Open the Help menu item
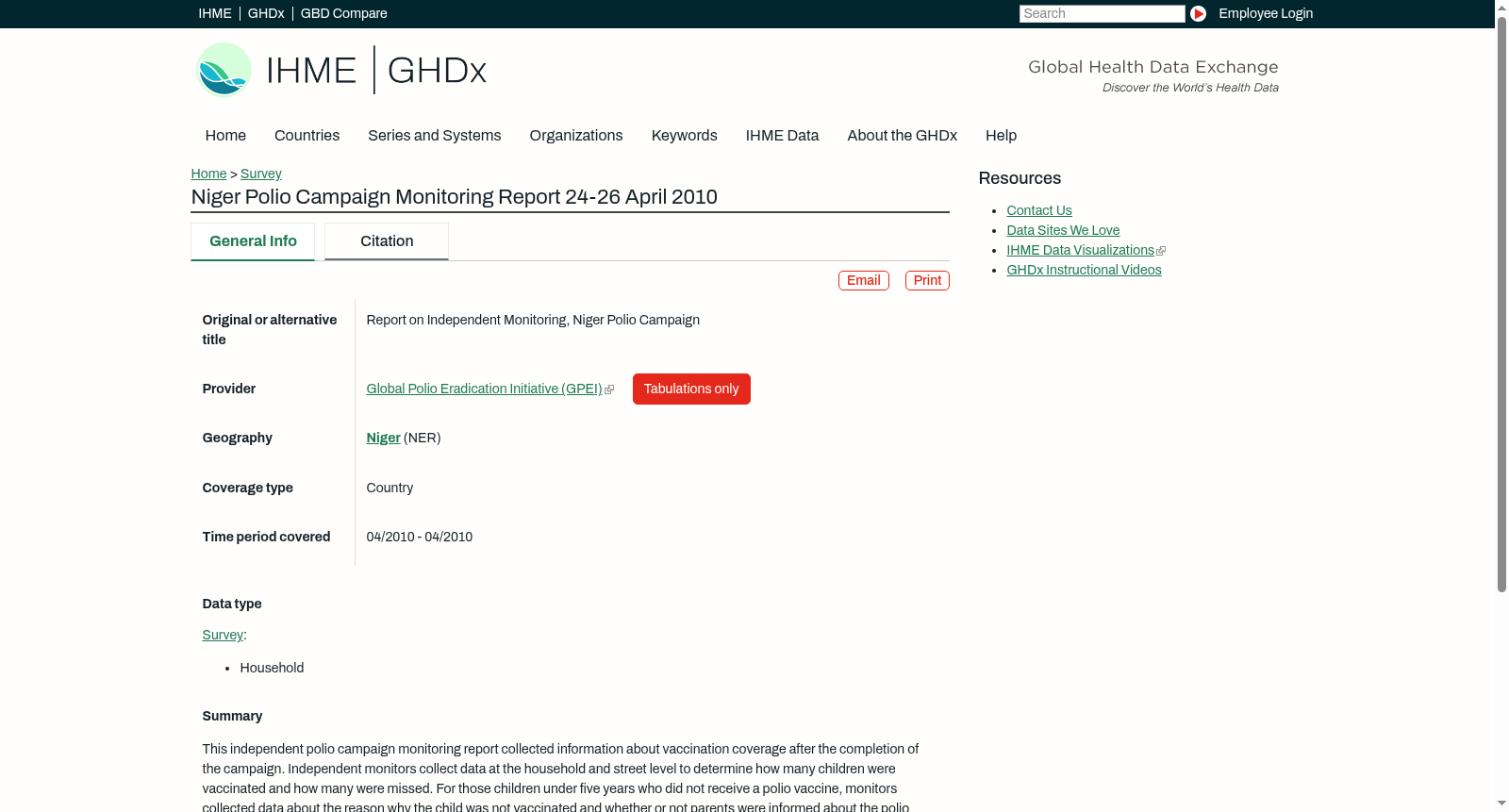This screenshot has height=812, width=1509. pyautogui.click(x=1001, y=136)
